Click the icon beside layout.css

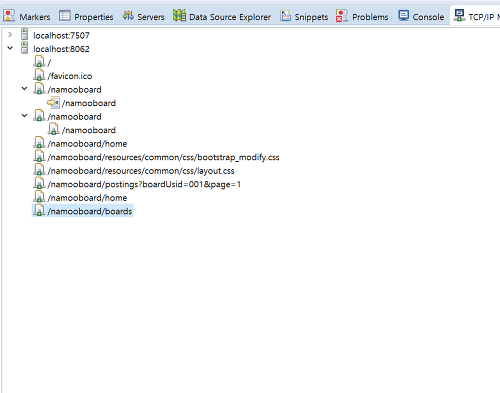coord(39,170)
